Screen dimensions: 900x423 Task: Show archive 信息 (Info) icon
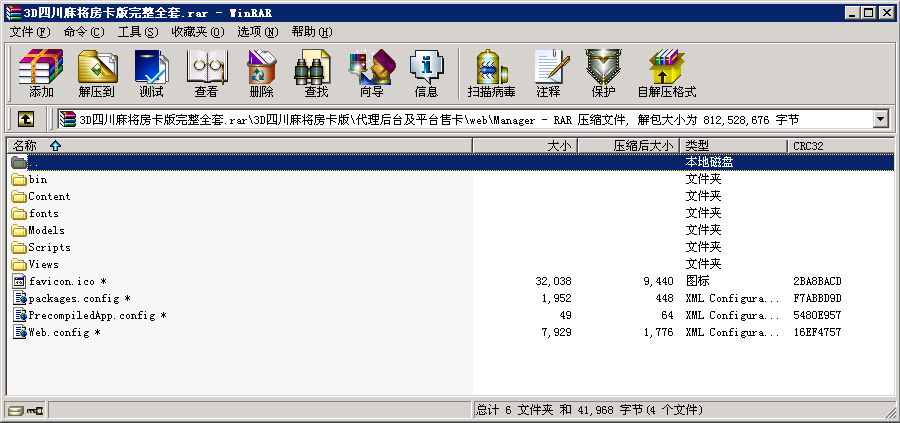point(426,73)
